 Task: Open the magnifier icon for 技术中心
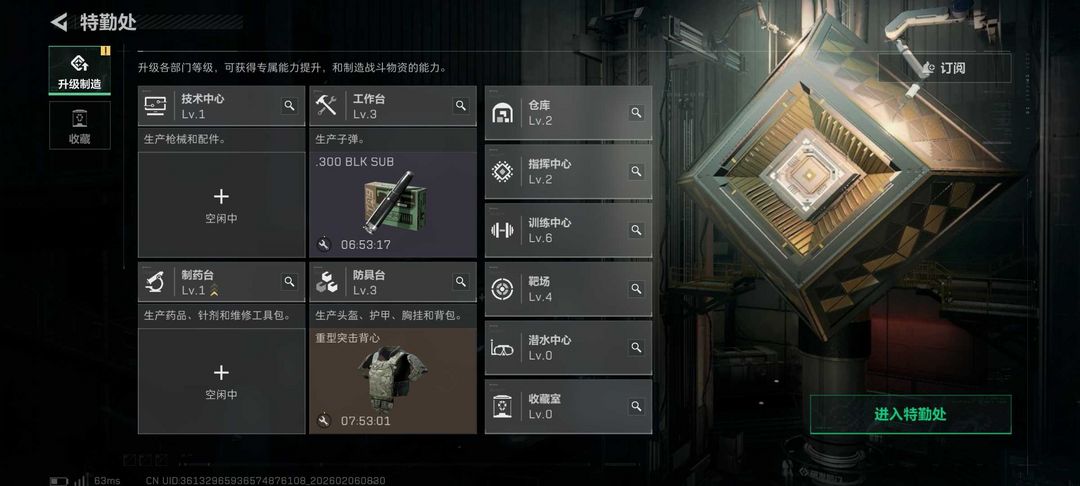tap(289, 105)
